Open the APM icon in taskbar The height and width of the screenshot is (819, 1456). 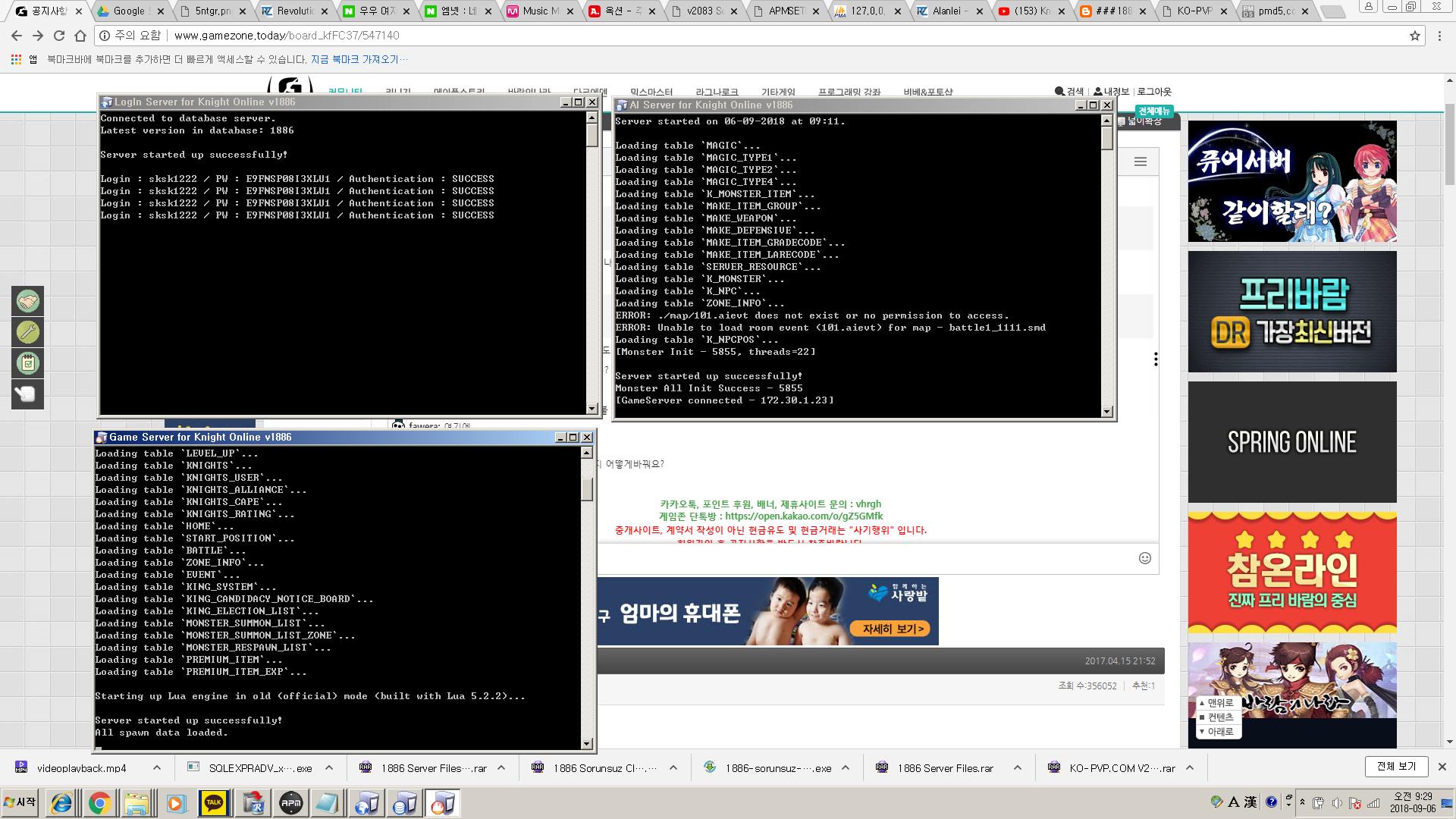(x=290, y=803)
